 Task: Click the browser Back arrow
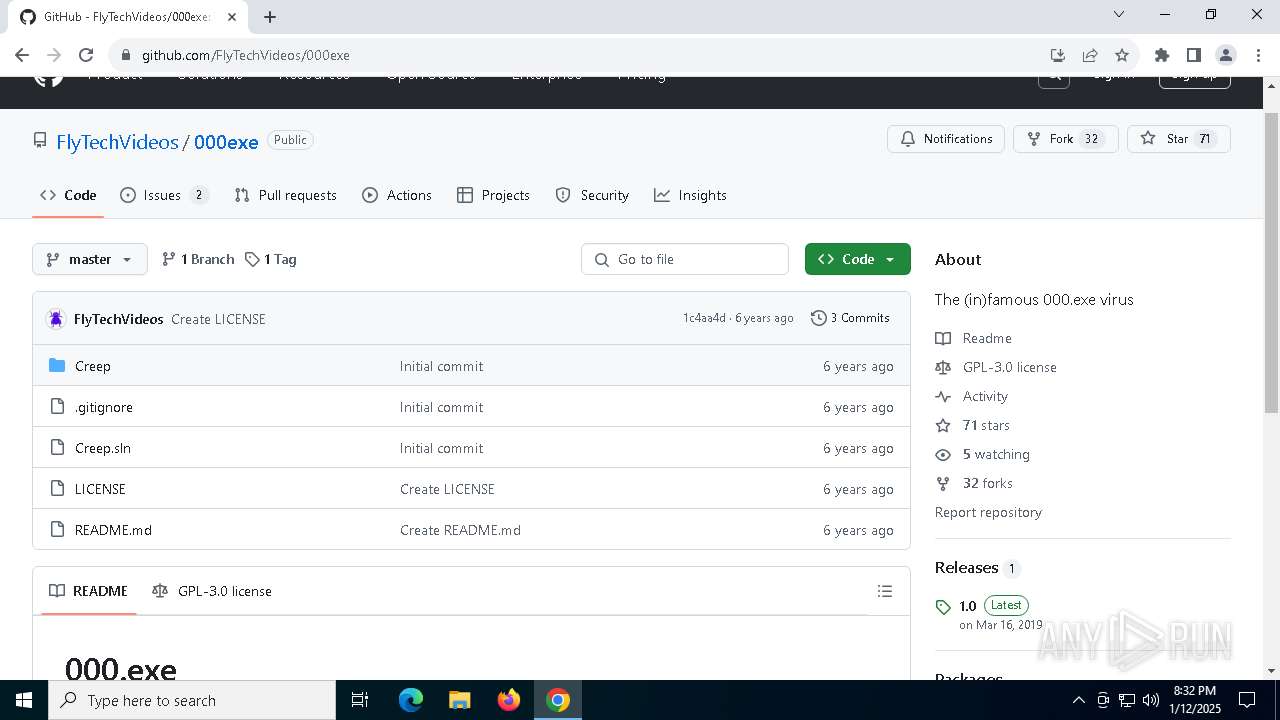[22, 55]
